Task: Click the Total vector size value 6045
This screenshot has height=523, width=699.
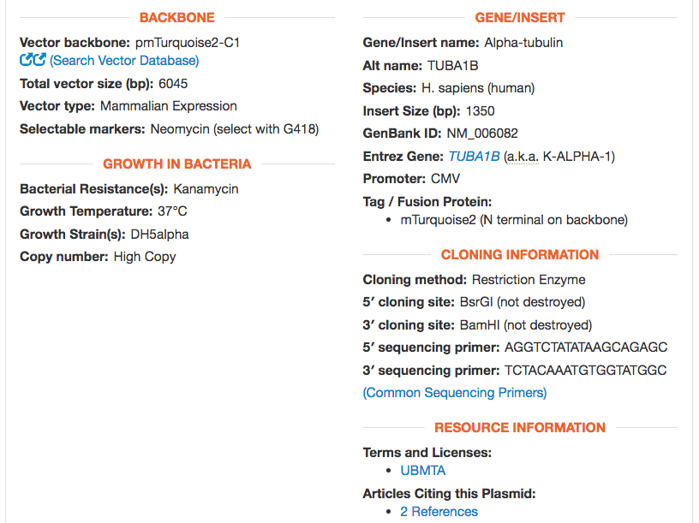Action: click(173, 84)
